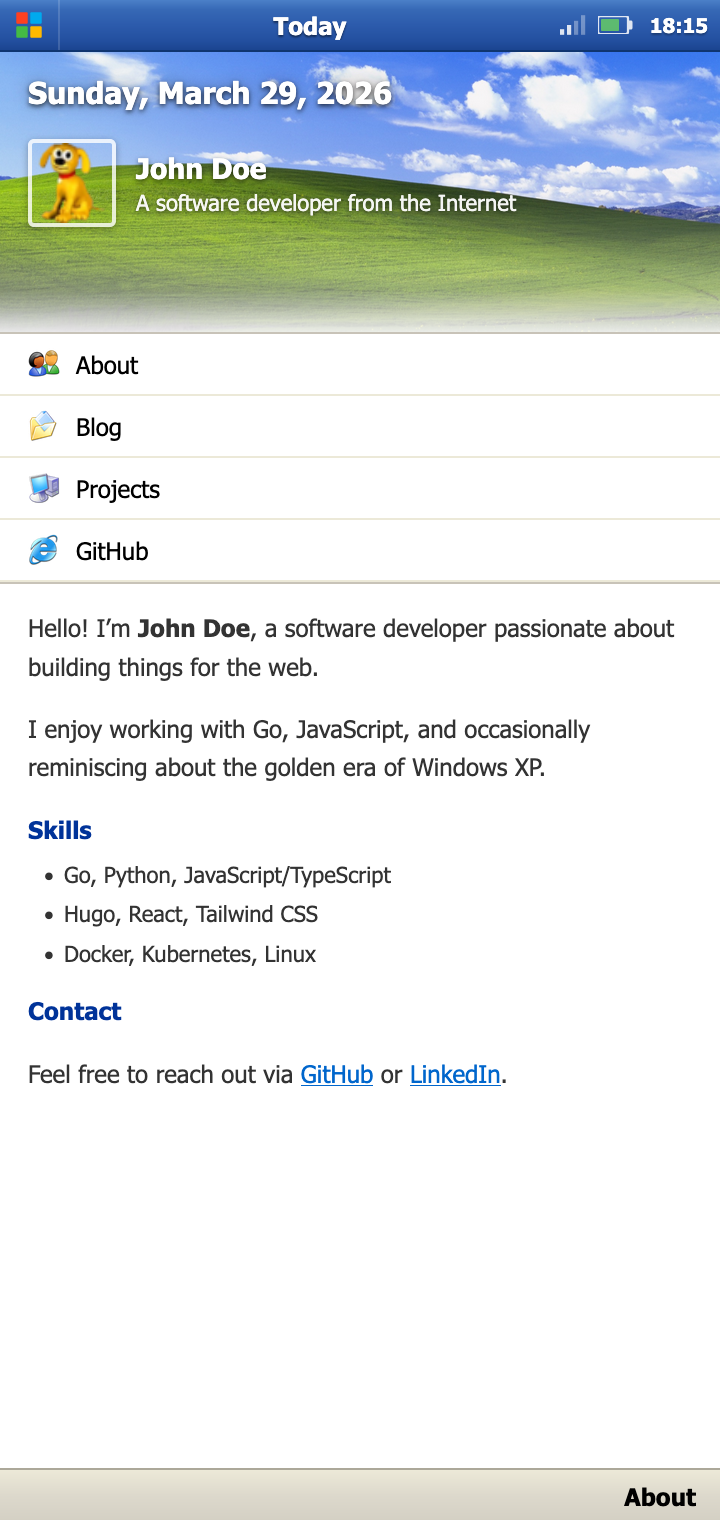Click the two-people About icon
This screenshot has width=720, height=1520.
coord(44,364)
